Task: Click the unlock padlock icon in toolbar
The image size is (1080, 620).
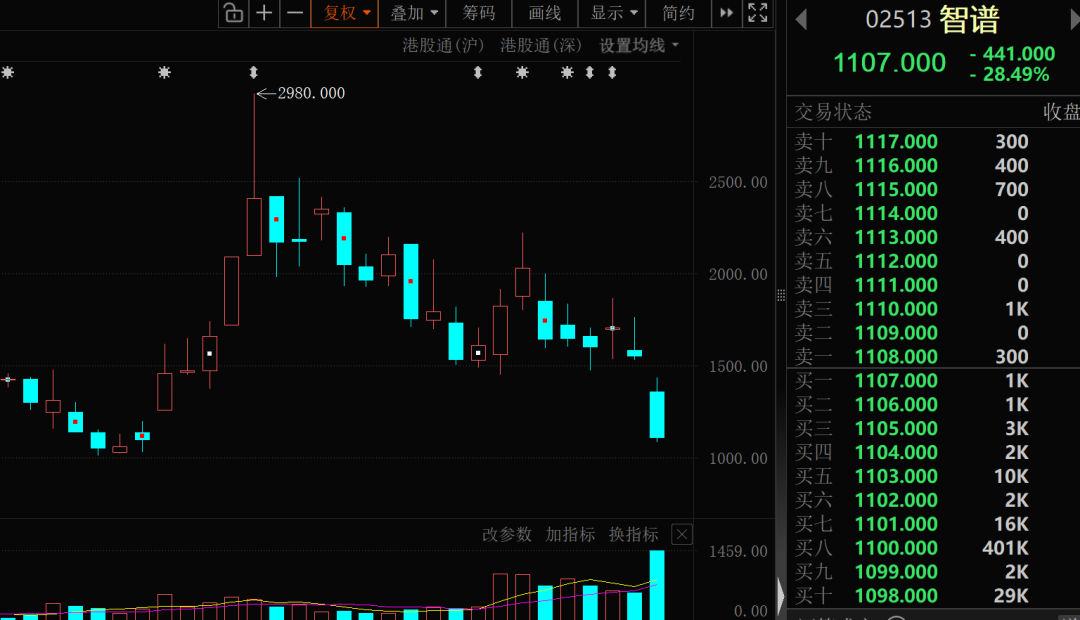Action: point(233,12)
